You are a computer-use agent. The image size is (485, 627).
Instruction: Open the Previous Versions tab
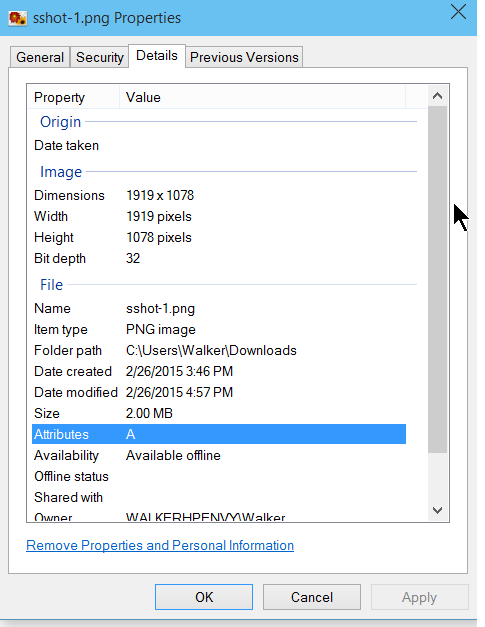(244, 57)
